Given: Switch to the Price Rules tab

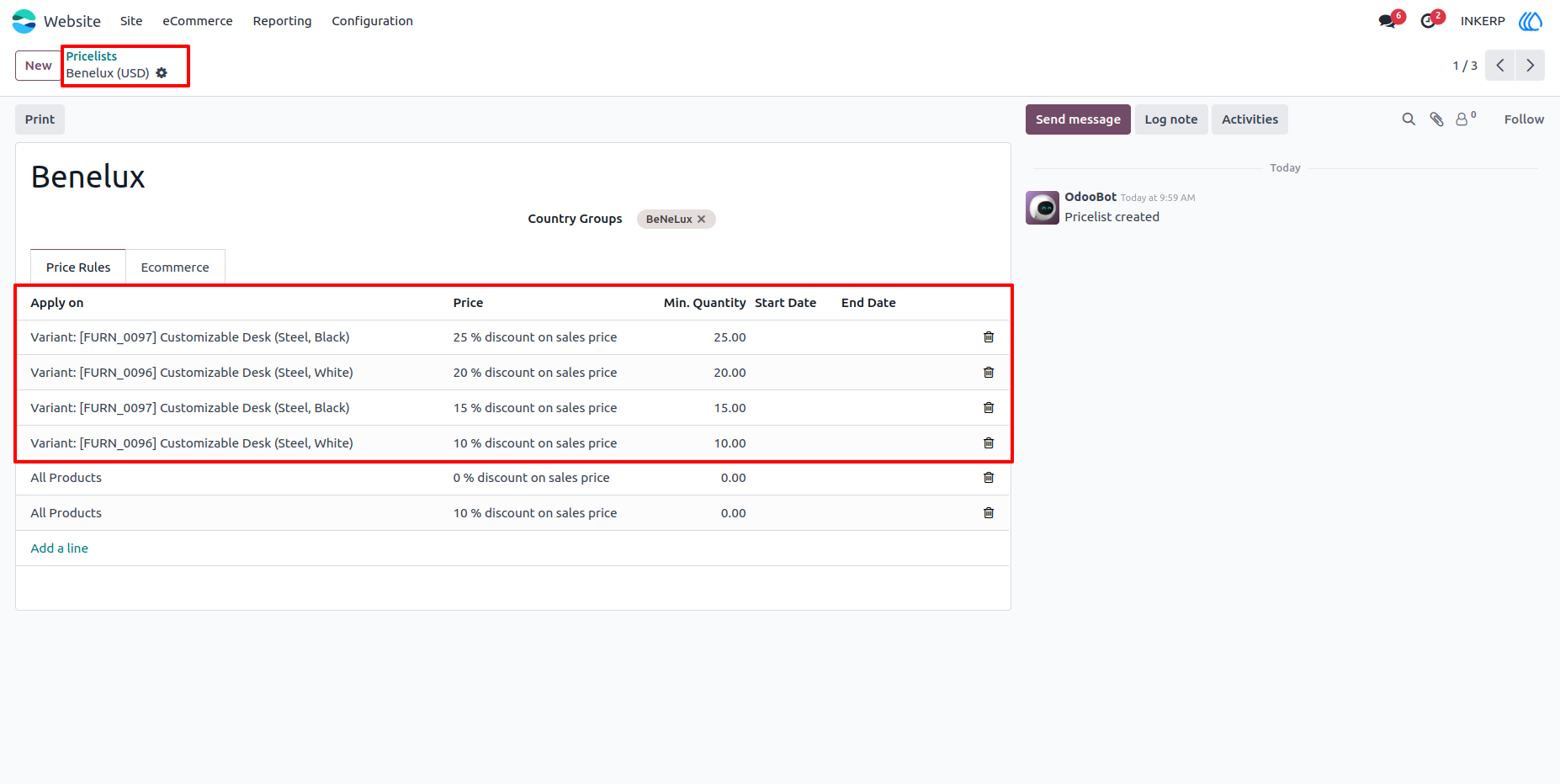Looking at the screenshot, I should coord(78,268).
